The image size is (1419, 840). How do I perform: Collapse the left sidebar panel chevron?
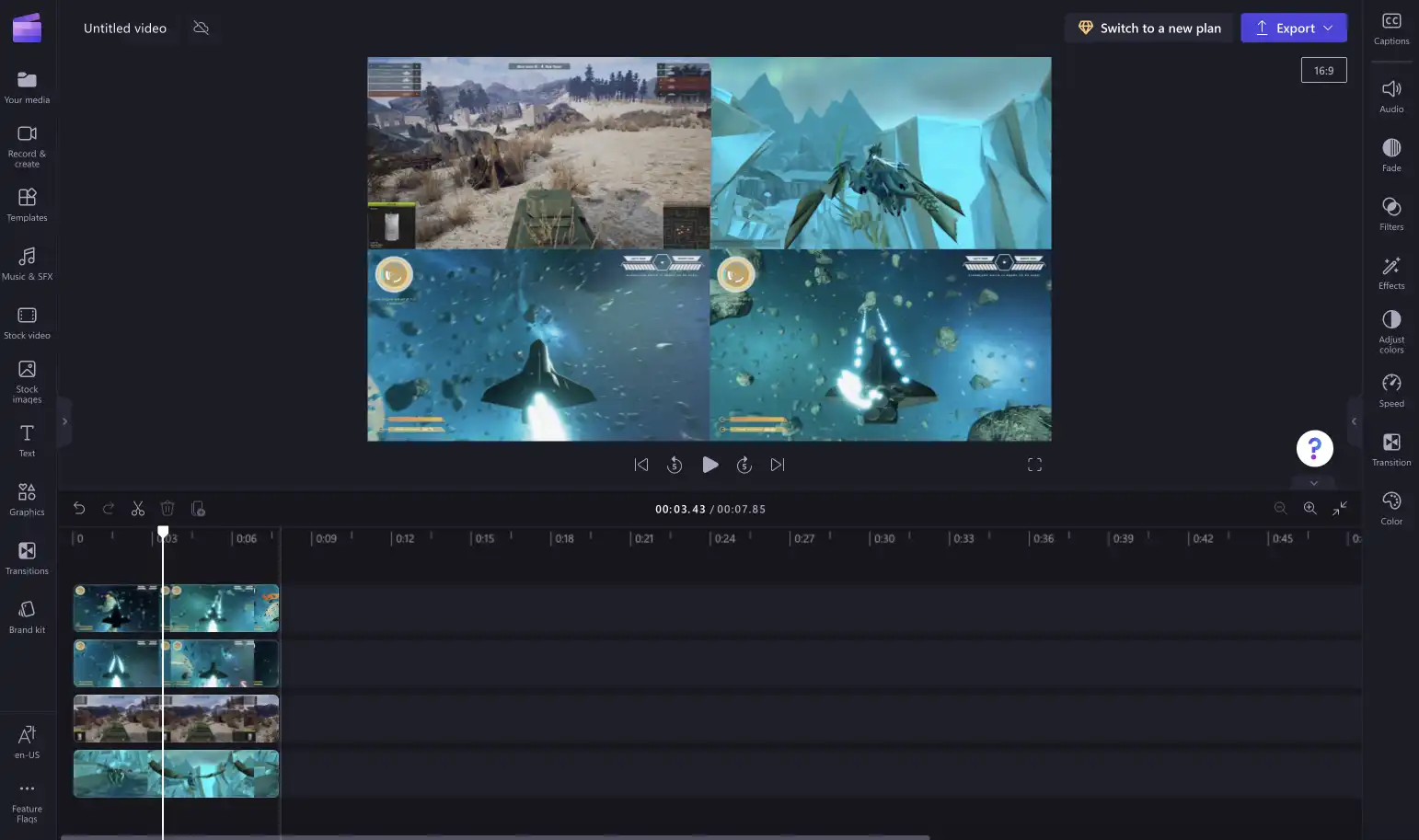pyautogui.click(x=64, y=421)
